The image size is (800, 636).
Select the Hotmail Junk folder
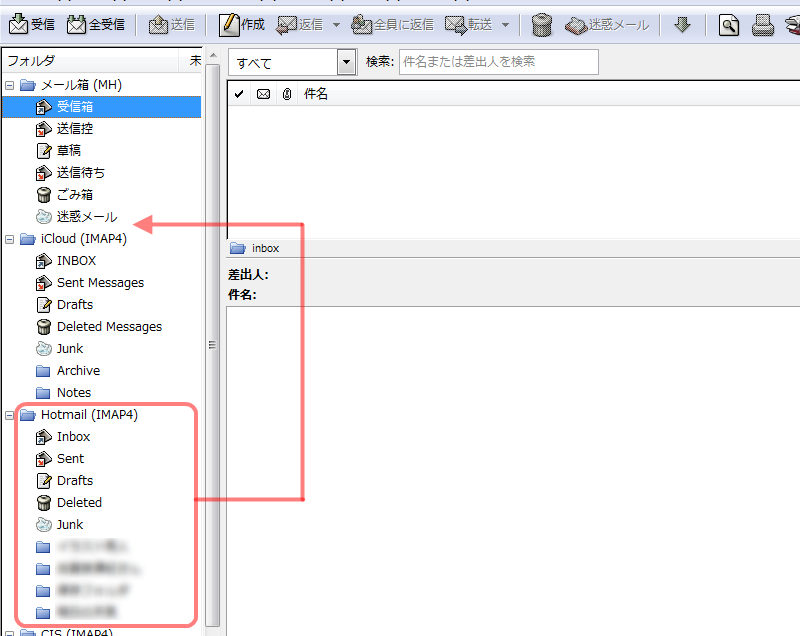click(70, 525)
